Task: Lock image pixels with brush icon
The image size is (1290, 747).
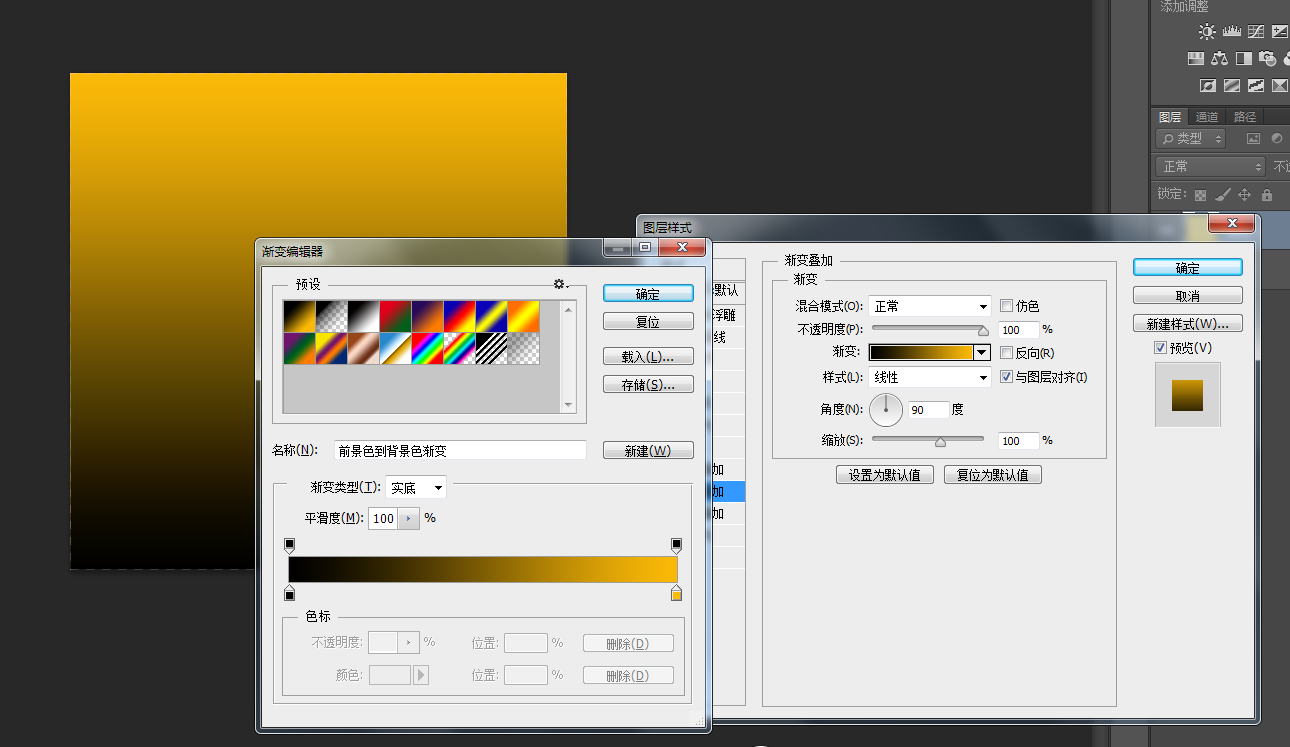Action: click(x=1222, y=194)
